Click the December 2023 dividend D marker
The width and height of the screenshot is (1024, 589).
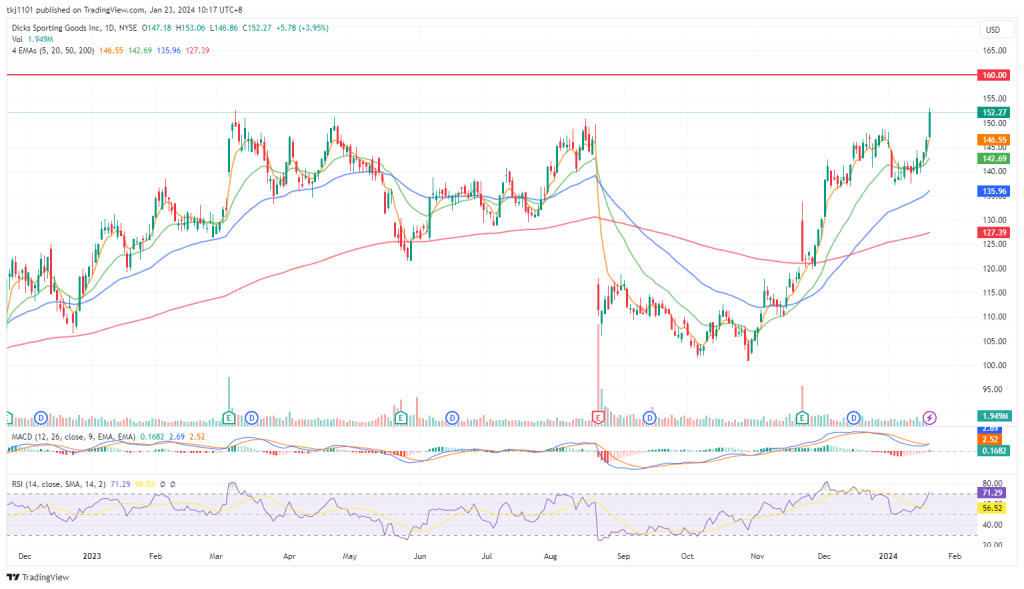pyautogui.click(x=854, y=417)
